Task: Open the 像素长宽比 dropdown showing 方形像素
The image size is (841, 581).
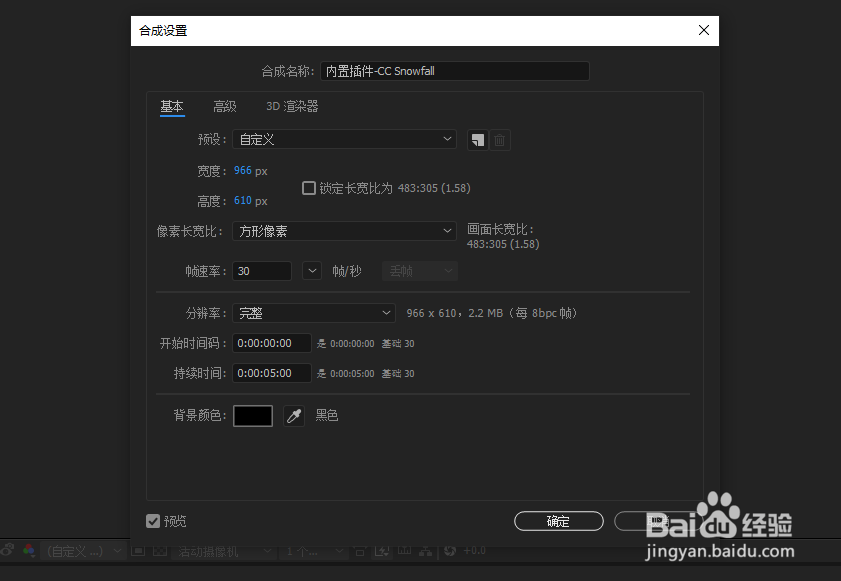Action: [x=344, y=231]
